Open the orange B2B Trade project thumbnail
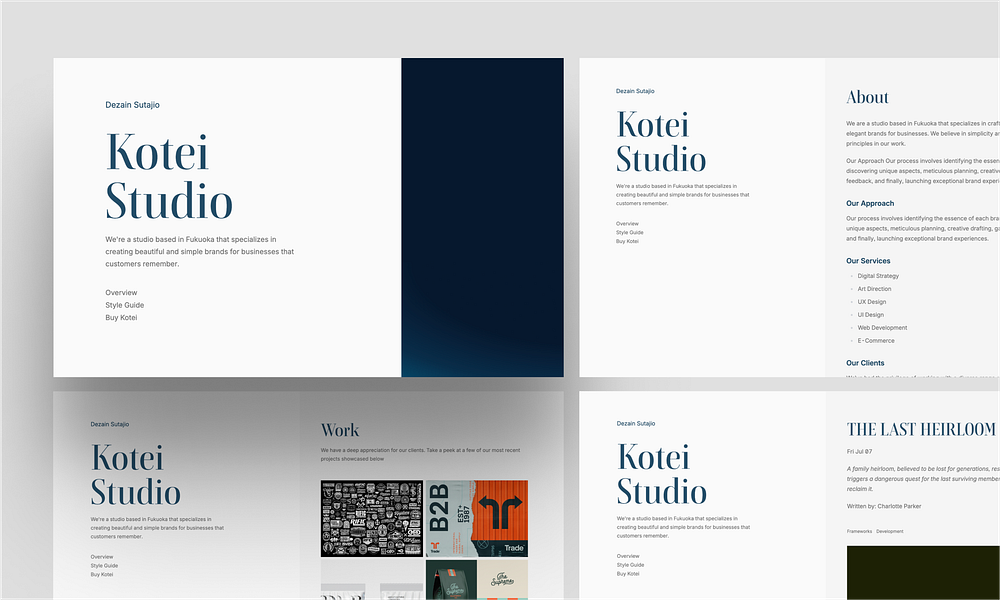 [477, 518]
